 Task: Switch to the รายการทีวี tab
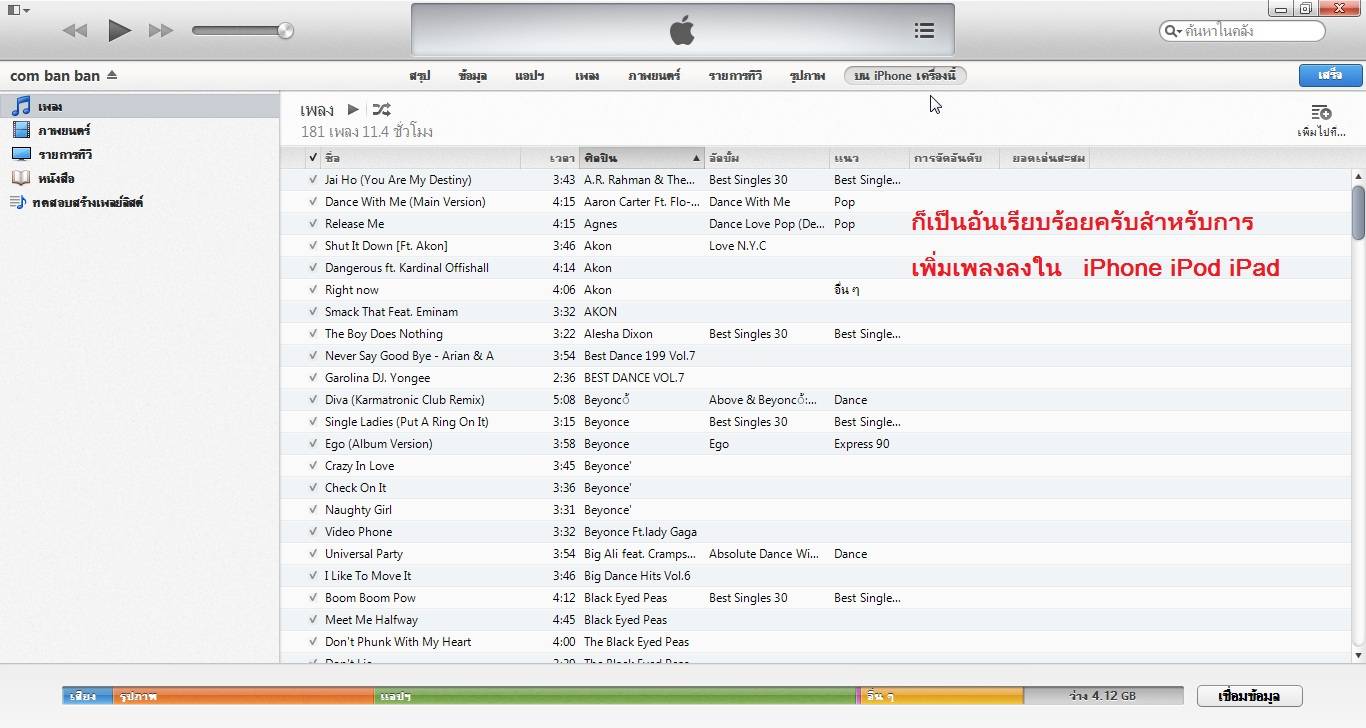tap(735, 76)
